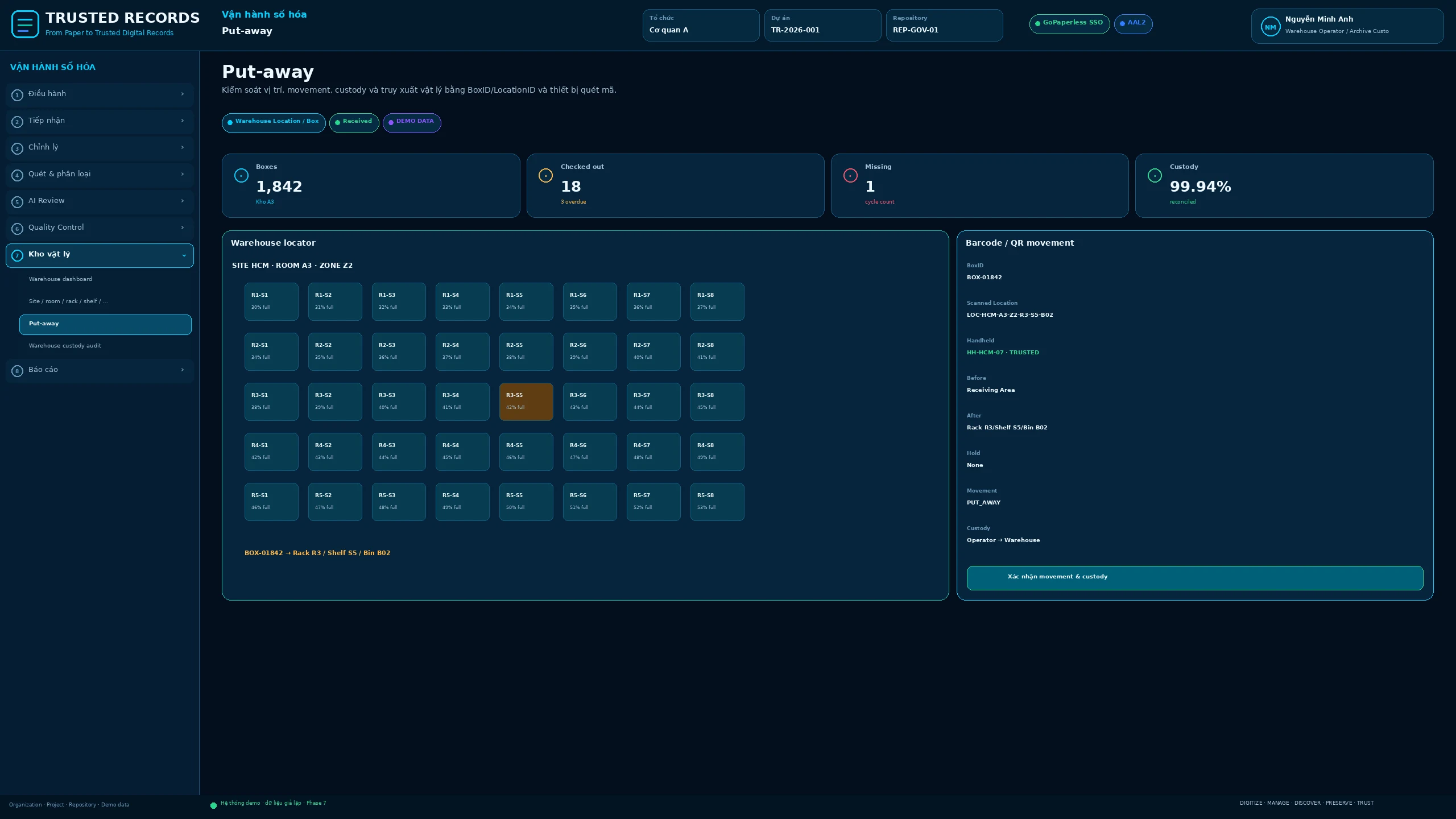
Task: Open the Tổ chức Cơ quan A selector
Action: (x=701, y=25)
